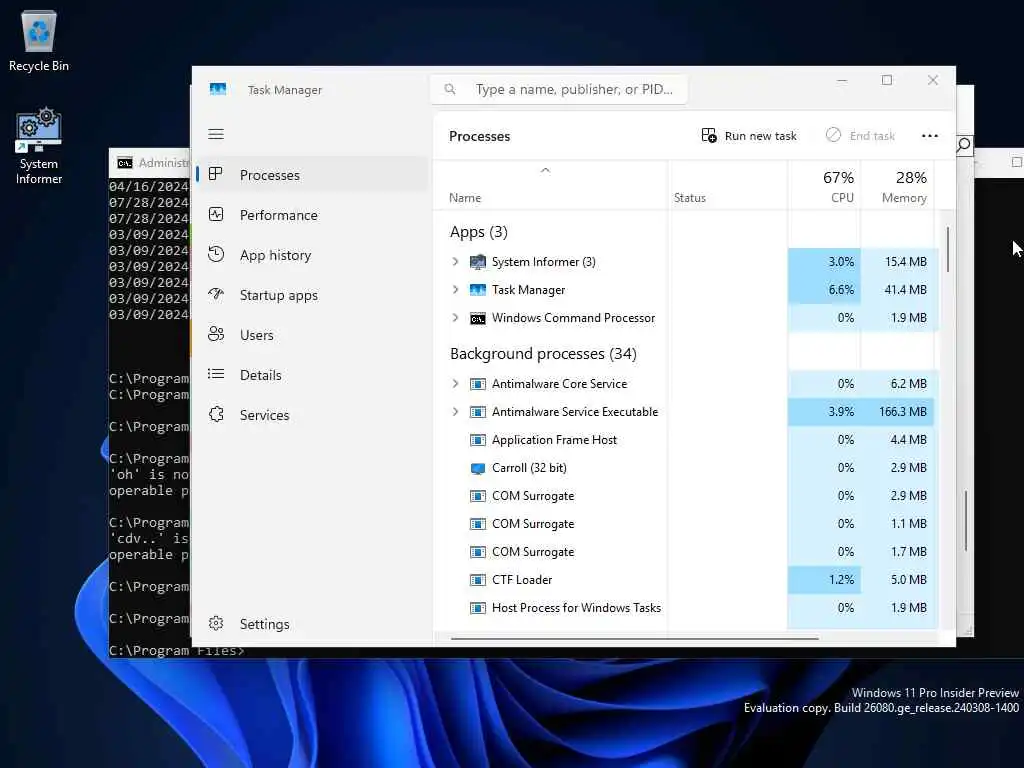Select COM Surrogate row using 1.1 MB
Screen dimensions: 1024x768
686,524
